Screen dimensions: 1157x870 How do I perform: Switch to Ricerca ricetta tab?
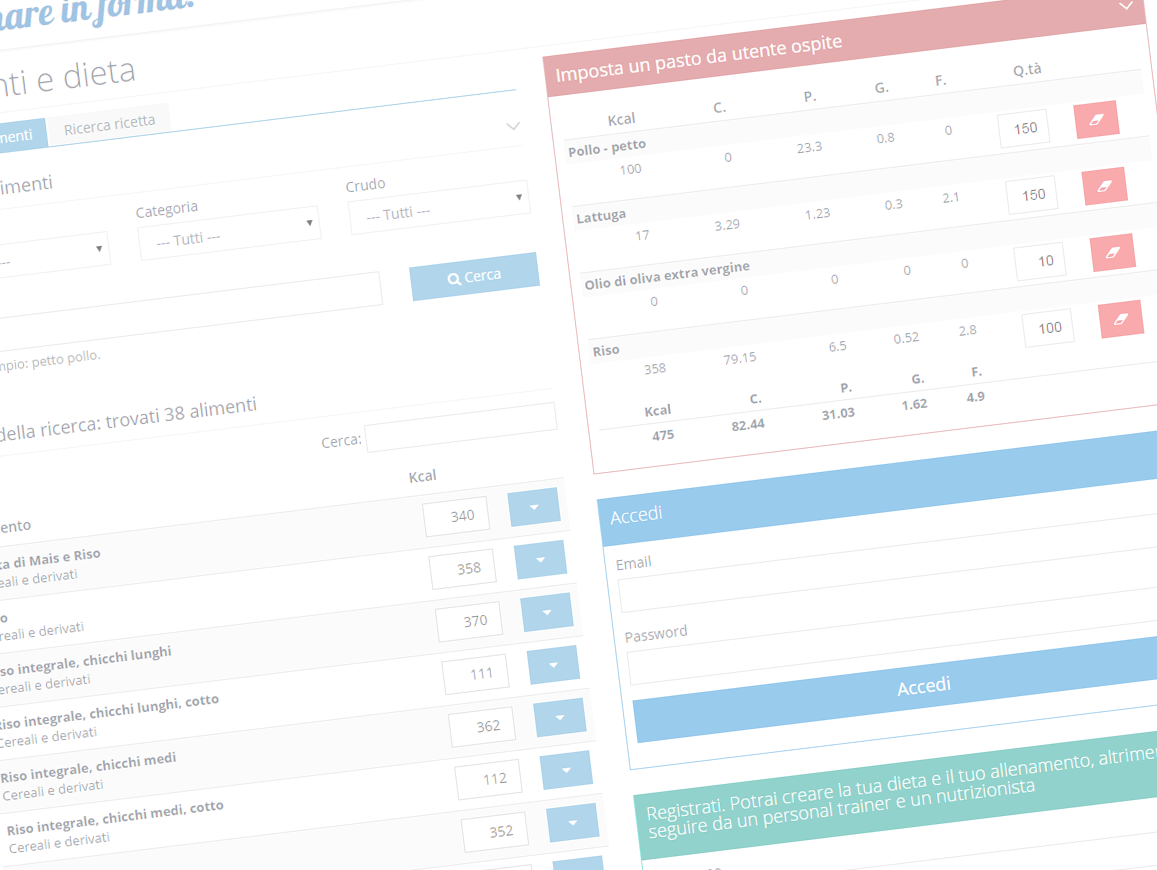pyautogui.click(x=109, y=125)
